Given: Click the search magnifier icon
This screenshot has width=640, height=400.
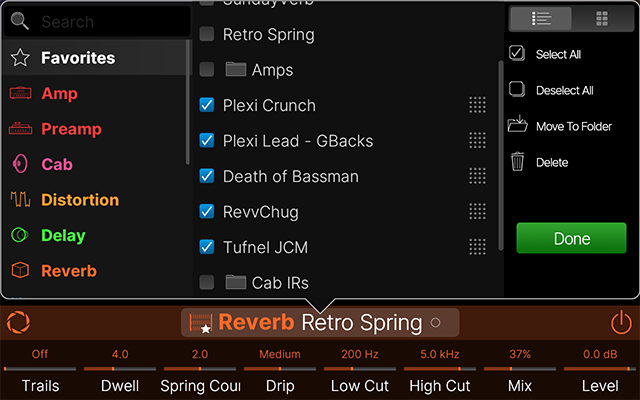Looking at the screenshot, I should pyautogui.click(x=20, y=21).
